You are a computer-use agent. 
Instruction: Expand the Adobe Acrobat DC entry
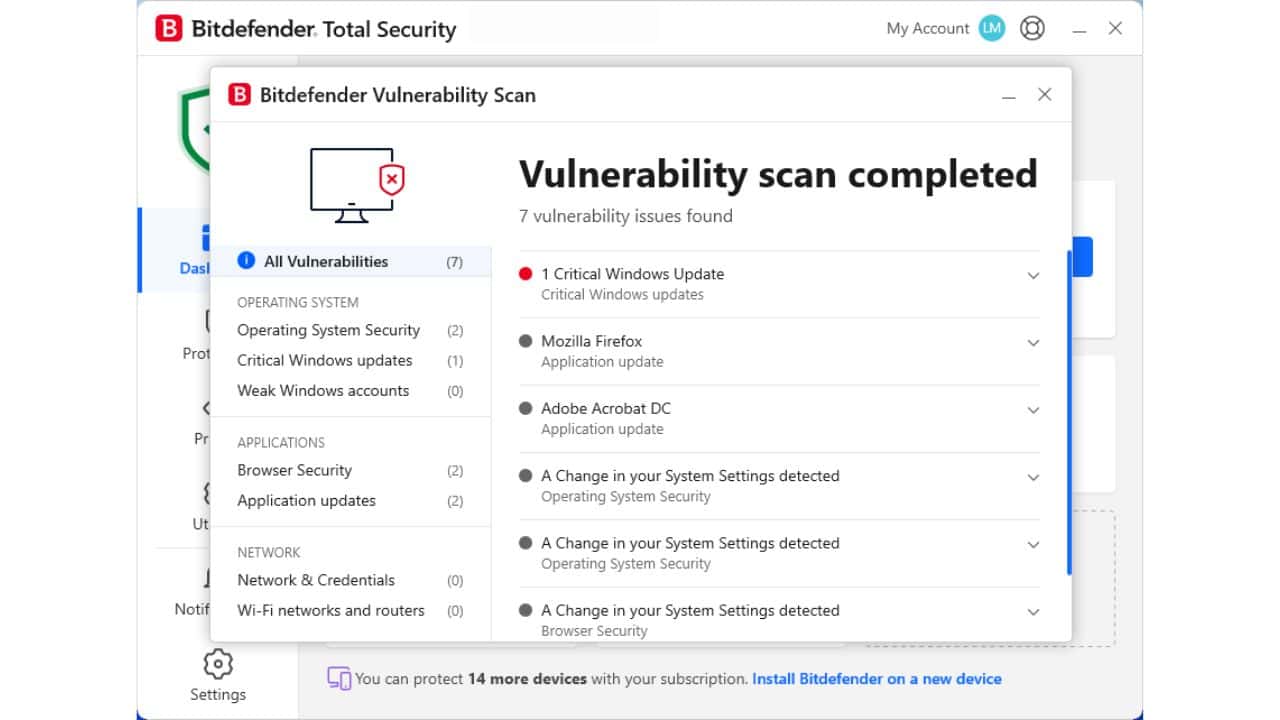1034,410
